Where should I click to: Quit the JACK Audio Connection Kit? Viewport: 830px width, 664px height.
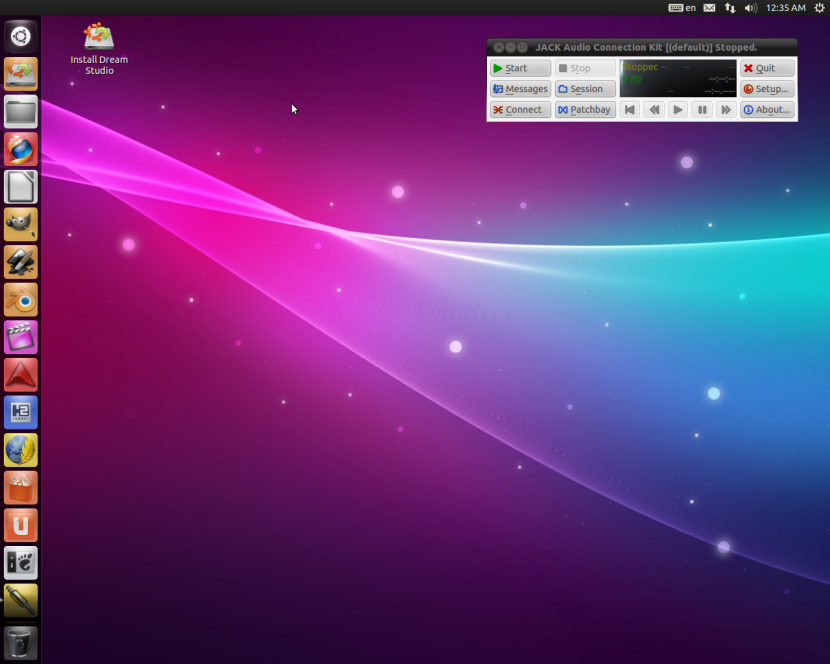pos(767,68)
